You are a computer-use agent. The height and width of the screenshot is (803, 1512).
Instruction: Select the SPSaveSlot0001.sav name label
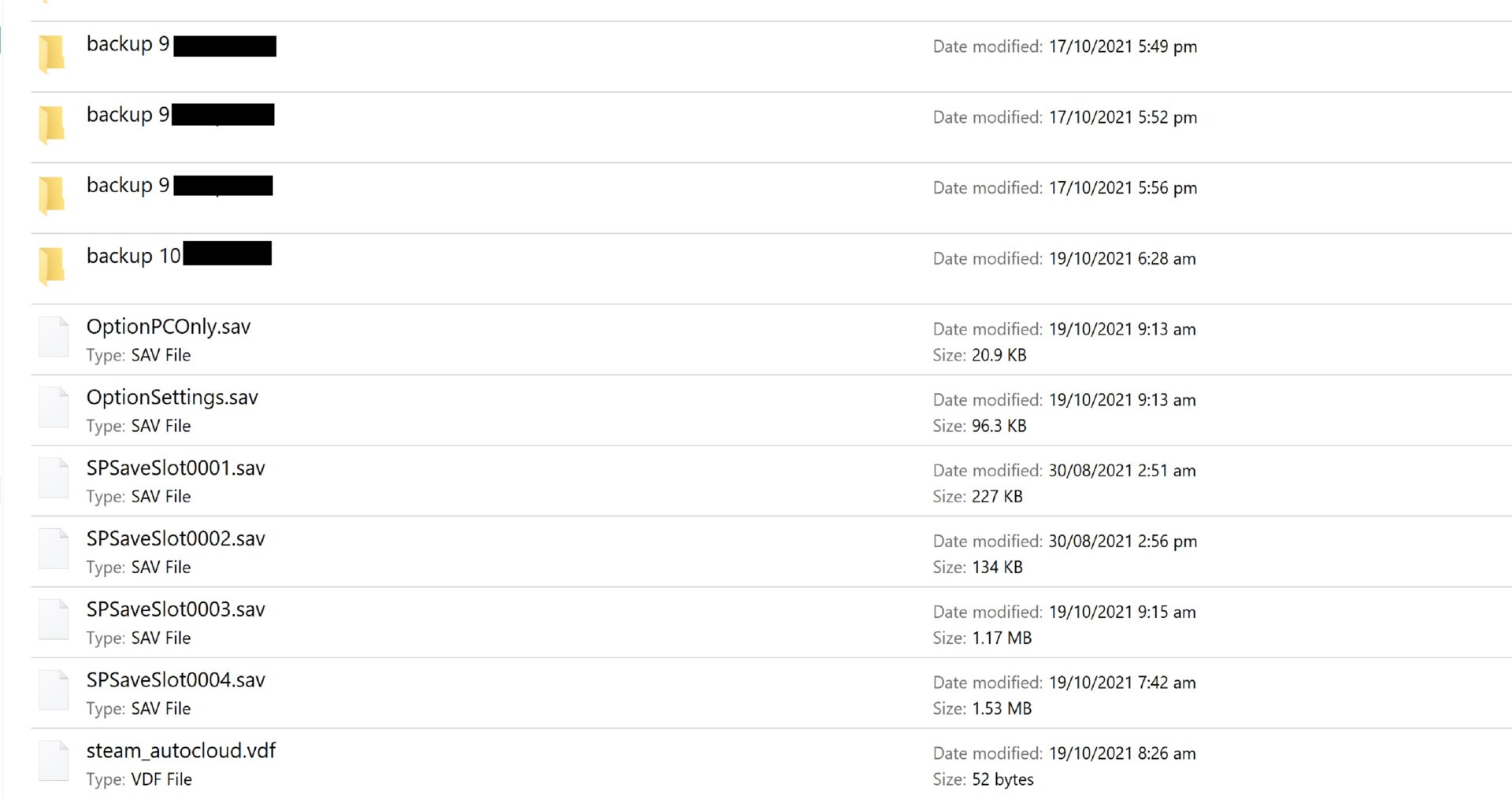tap(176, 468)
